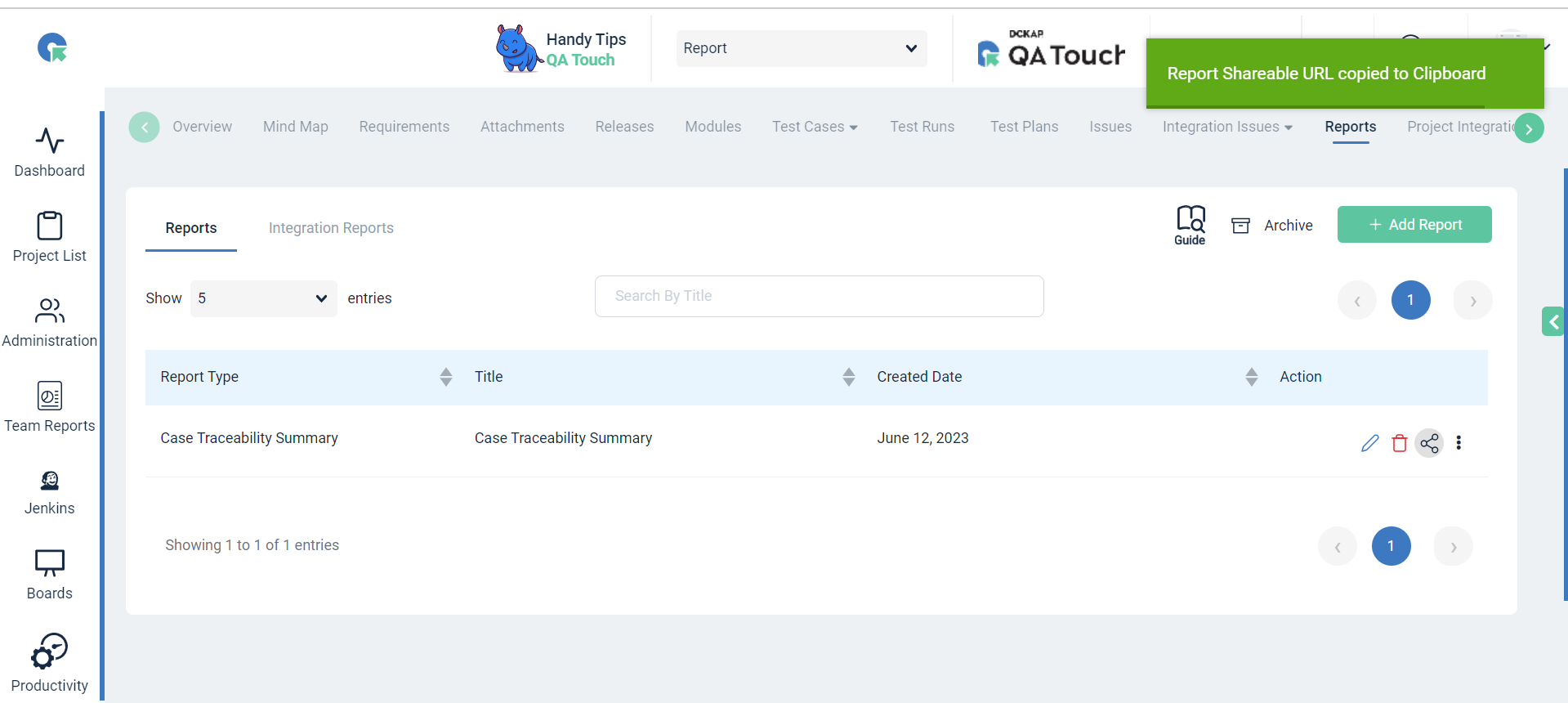This screenshot has height=703, width=1568.
Task: Go to previous page in bottom pagination
Action: tap(1338, 547)
